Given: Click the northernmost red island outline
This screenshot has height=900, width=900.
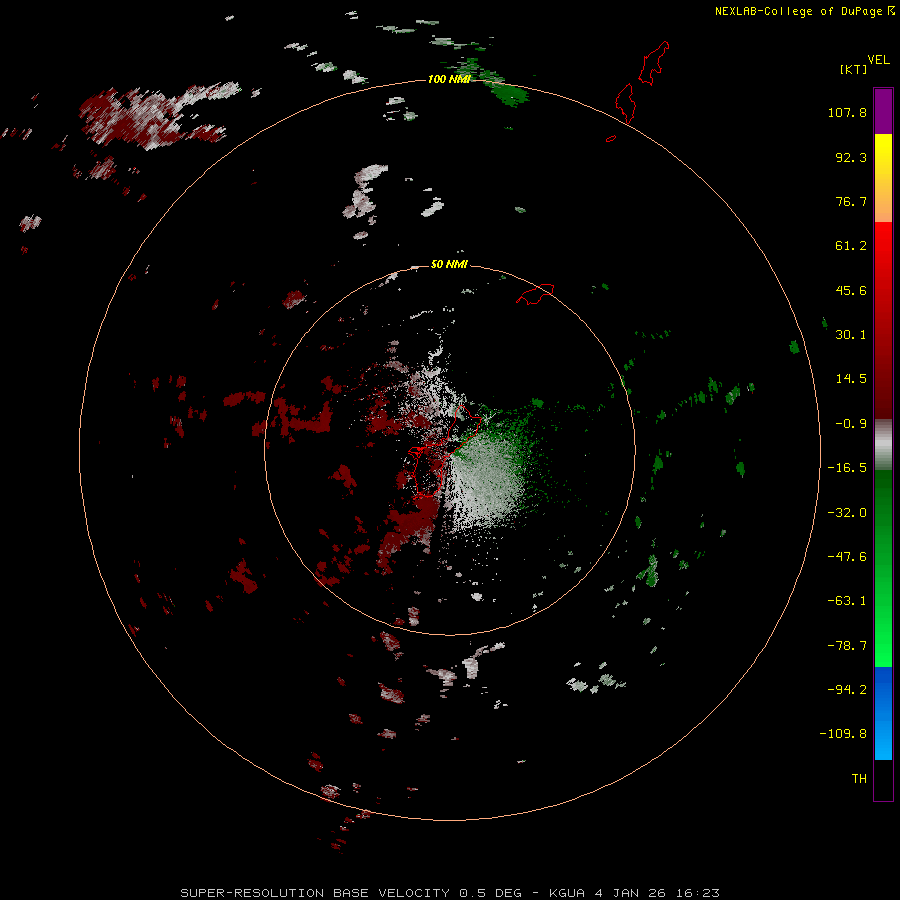Looking at the screenshot, I should [655, 63].
